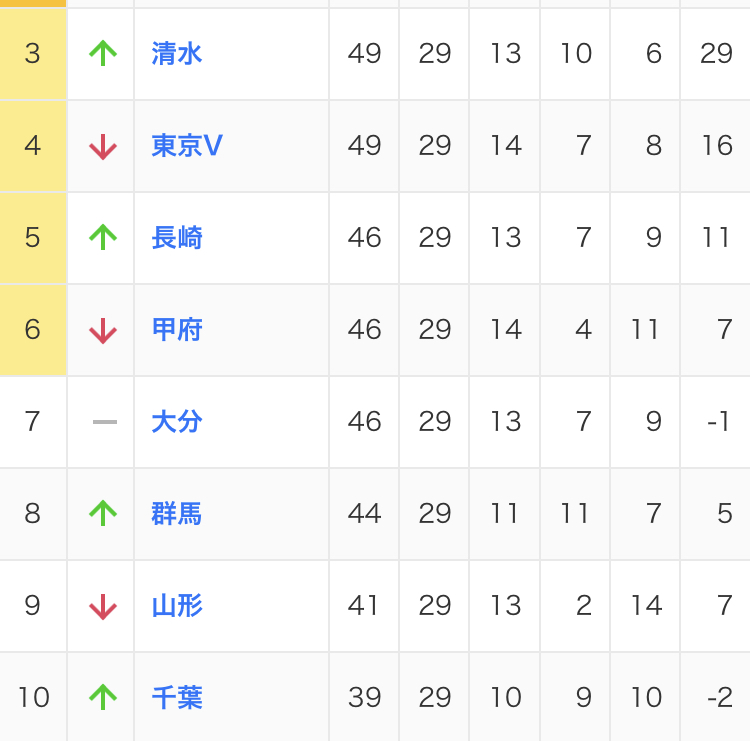Open the 長崎 team link
Image resolution: width=750 pixels, height=741 pixels.
177,238
